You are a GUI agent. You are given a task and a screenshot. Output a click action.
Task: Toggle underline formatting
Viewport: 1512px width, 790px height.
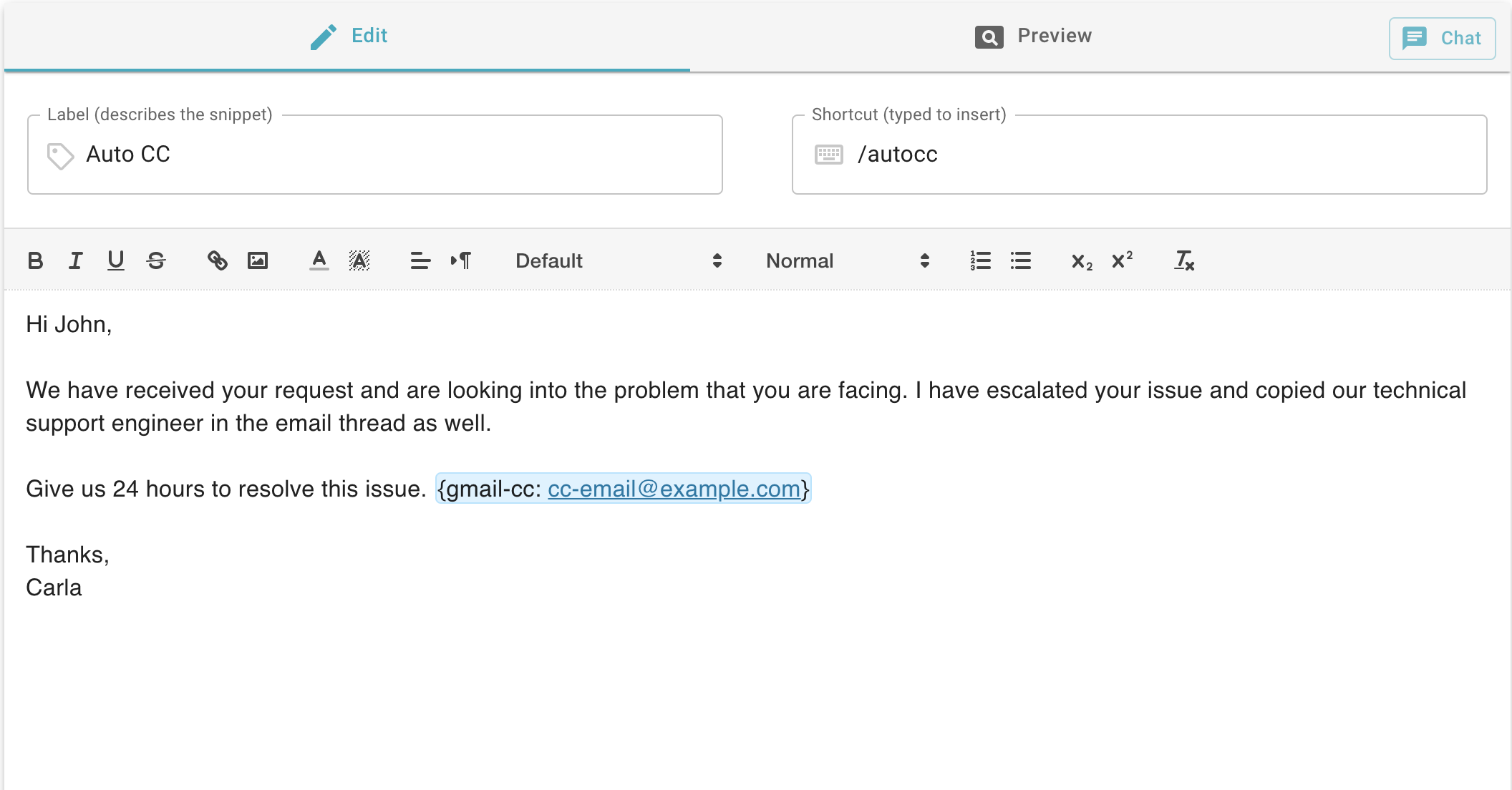116,260
